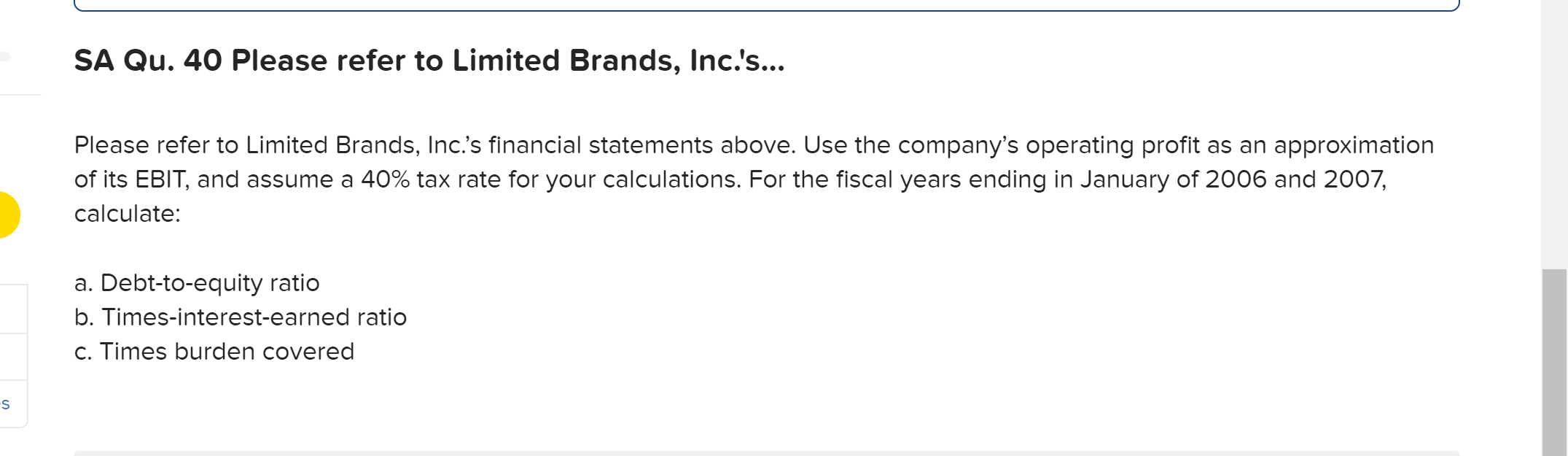Click option 'c. Times burden covered'
The image size is (1568, 456).
[x=214, y=352]
